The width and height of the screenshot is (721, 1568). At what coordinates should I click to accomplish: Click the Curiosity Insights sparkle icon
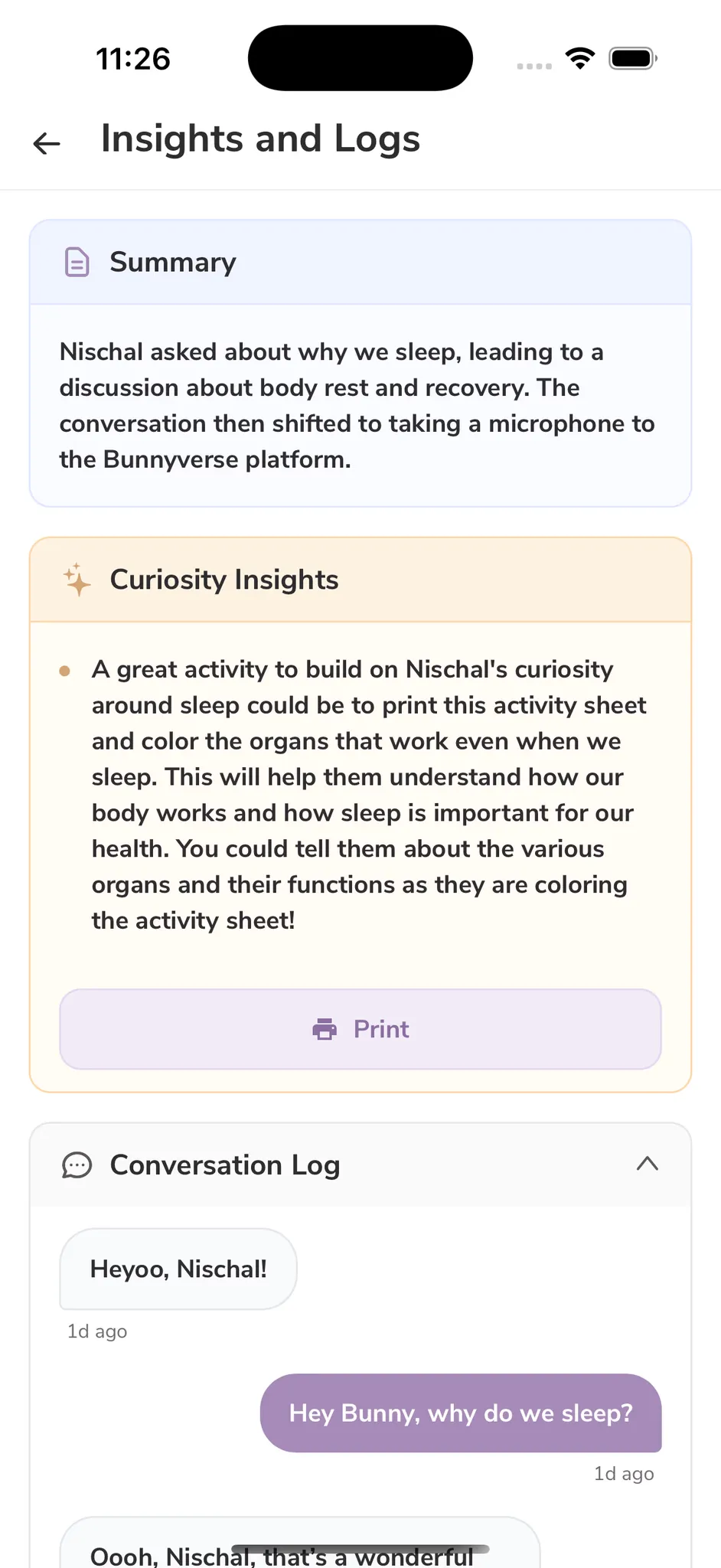pyautogui.click(x=77, y=580)
